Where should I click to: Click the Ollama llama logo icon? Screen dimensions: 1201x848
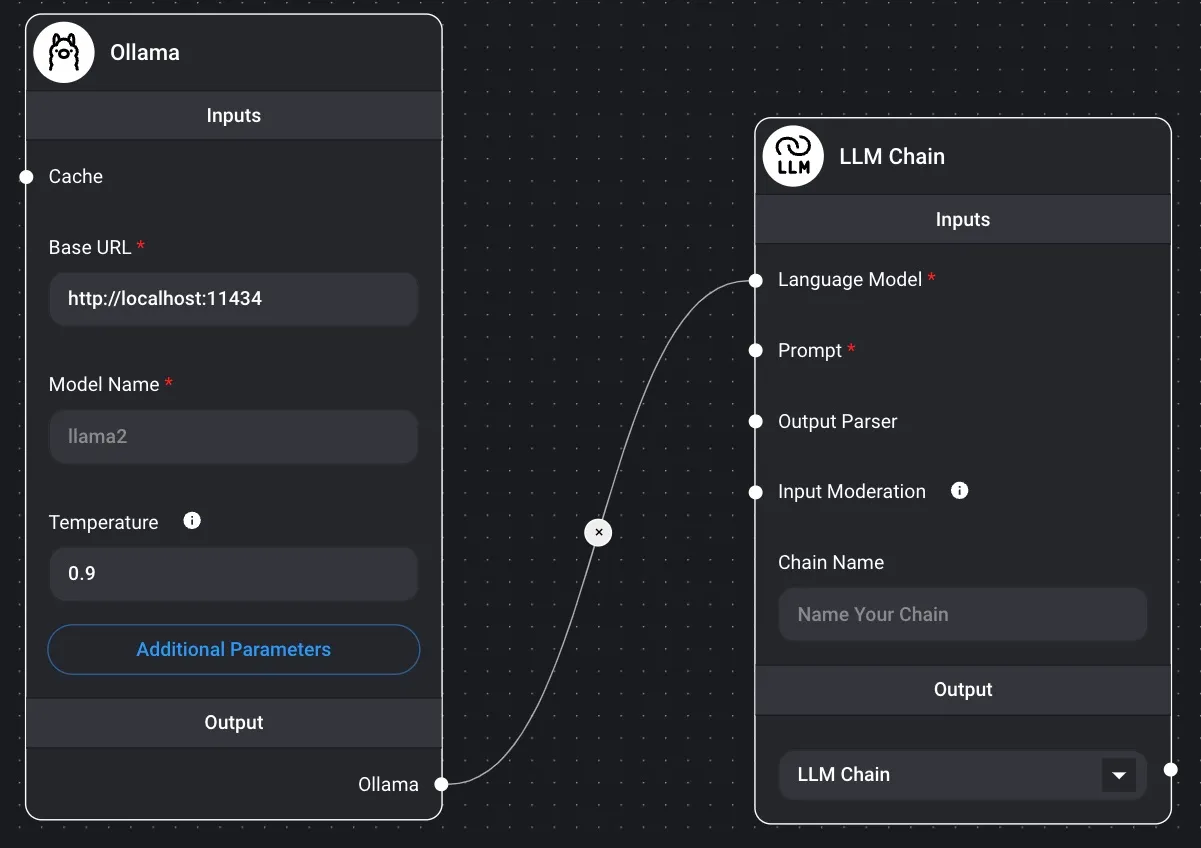[64, 53]
